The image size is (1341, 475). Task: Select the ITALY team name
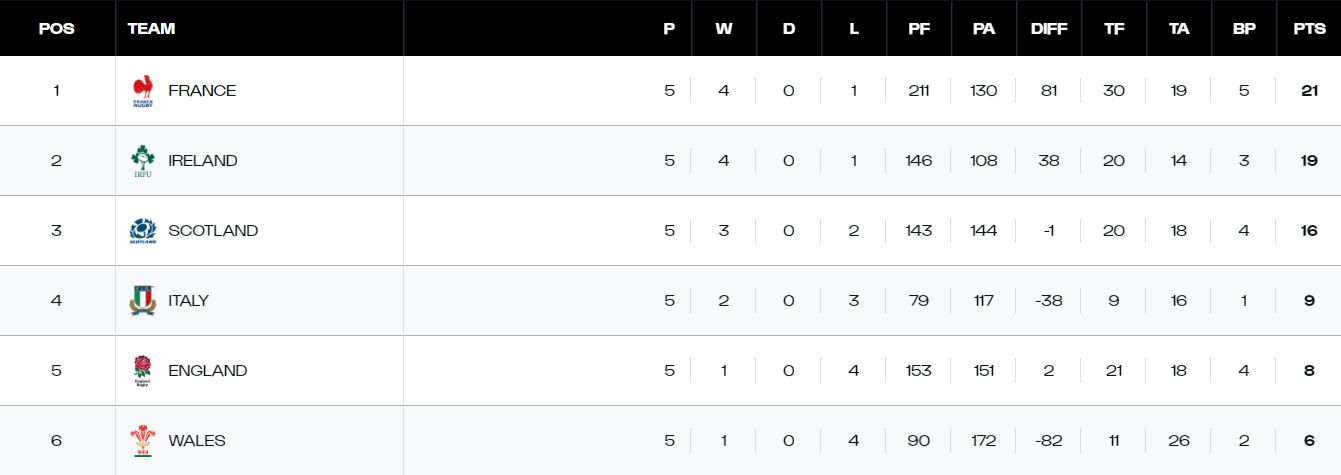point(188,301)
